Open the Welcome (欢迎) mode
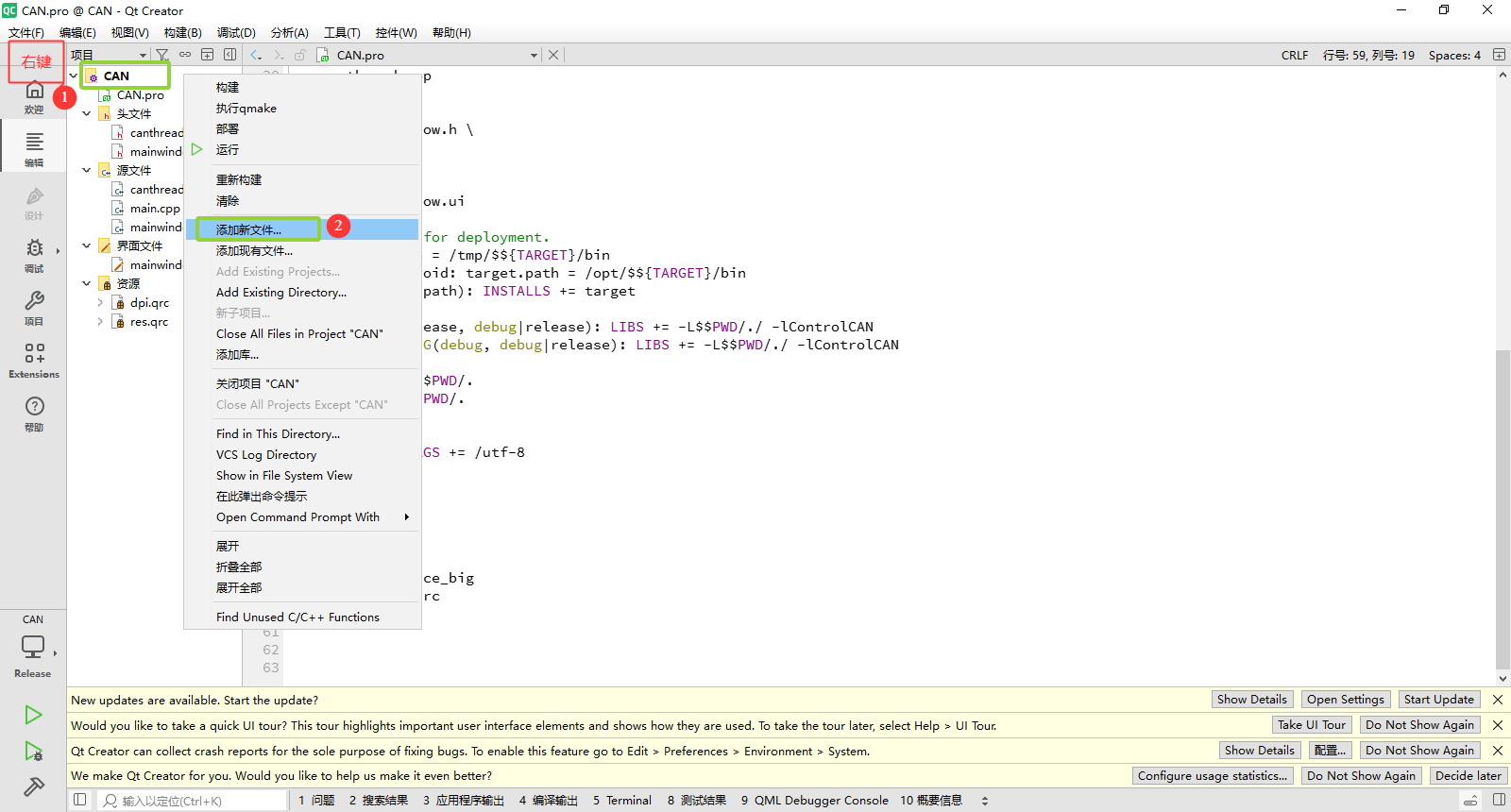This screenshot has width=1511, height=812. tap(34, 97)
